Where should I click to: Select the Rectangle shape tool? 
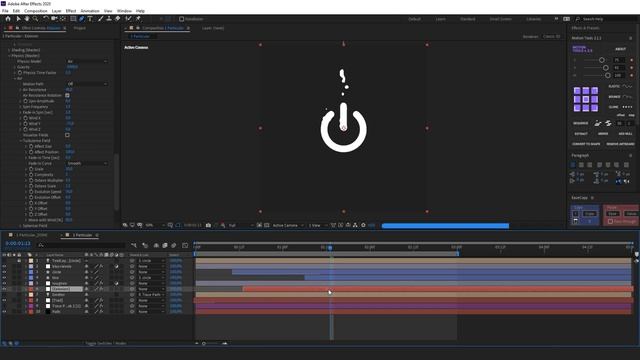coord(73,19)
